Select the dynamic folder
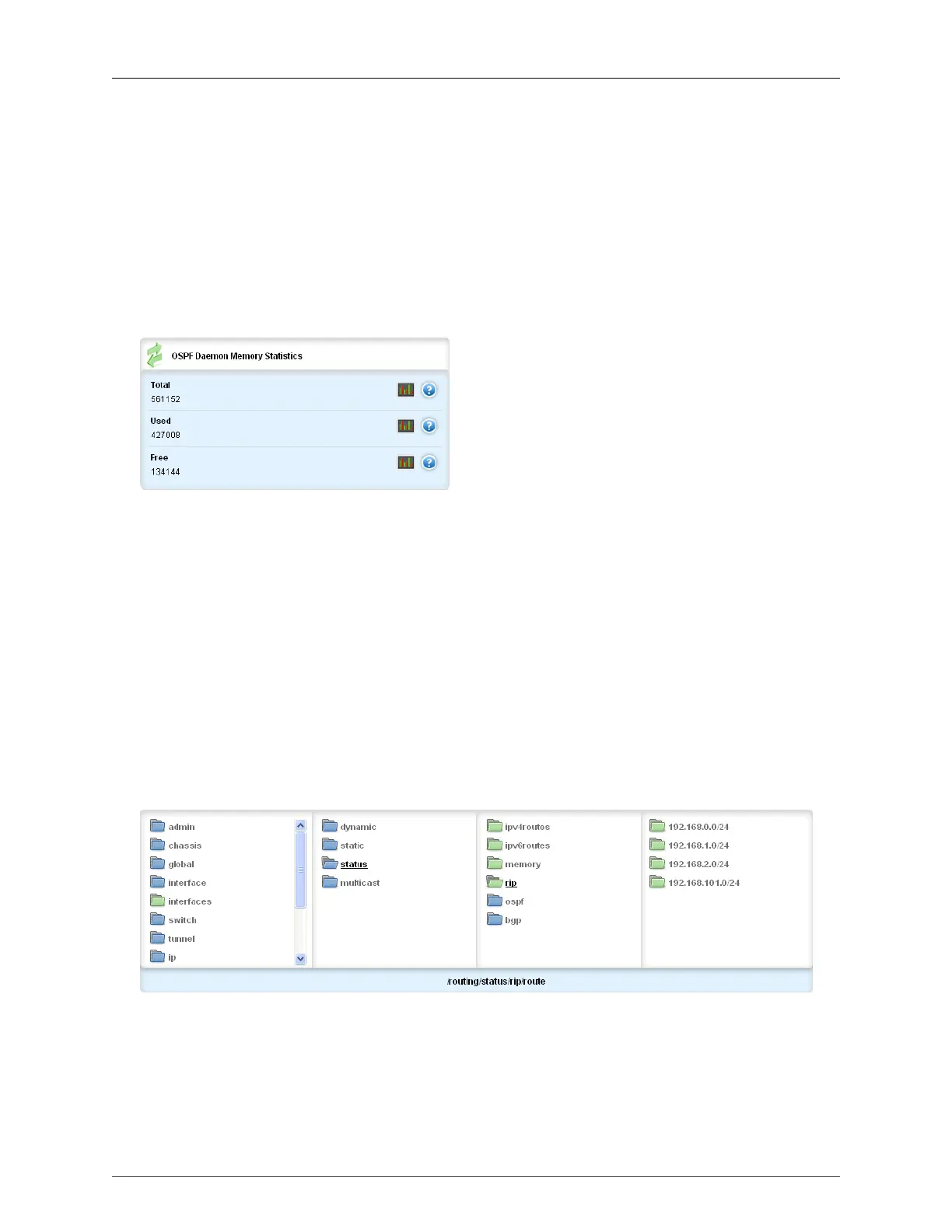Screen dimensions: 952x1232 (349, 826)
